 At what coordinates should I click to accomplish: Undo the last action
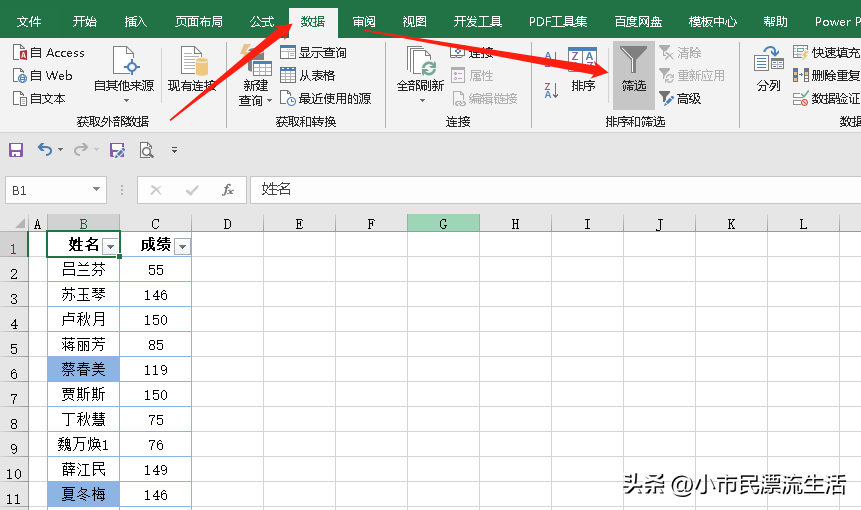[x=44, y=149]
